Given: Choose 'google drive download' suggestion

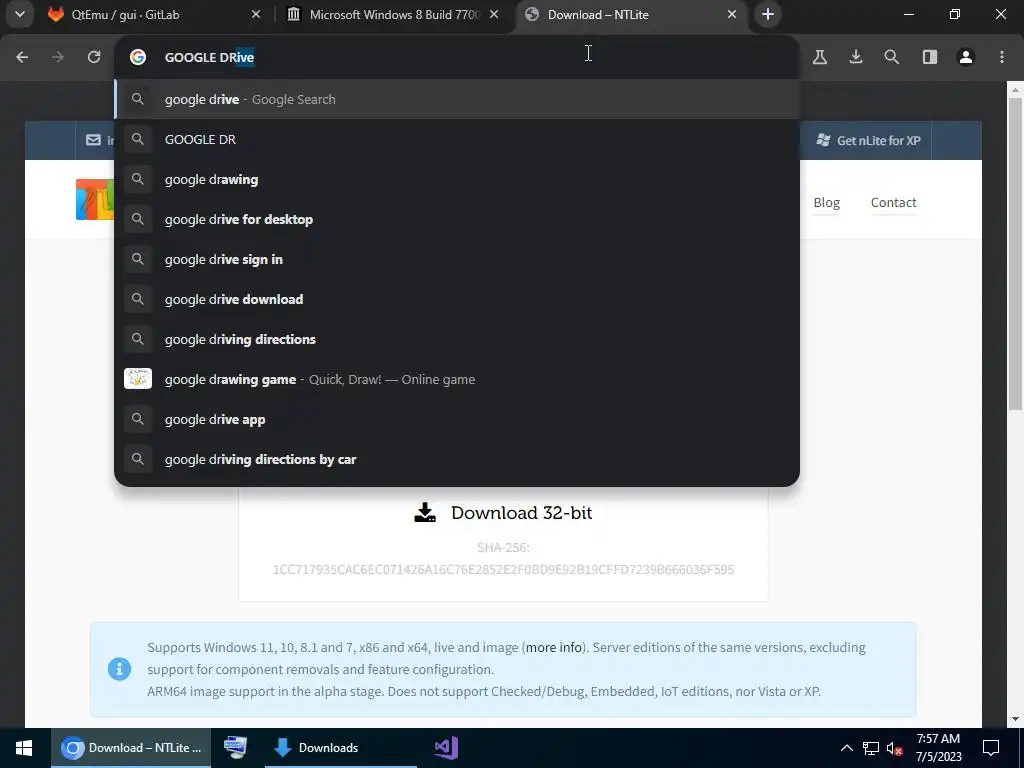Looking at the screenshot, I should [457, 299].
